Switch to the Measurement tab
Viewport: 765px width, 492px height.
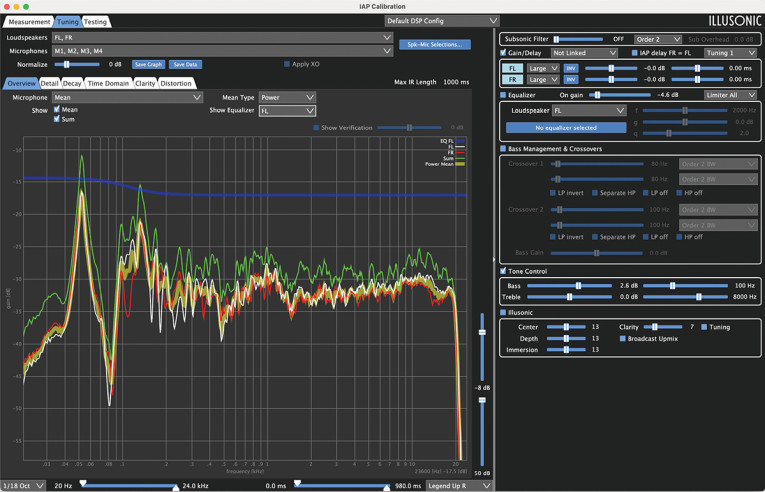point(29,21)
